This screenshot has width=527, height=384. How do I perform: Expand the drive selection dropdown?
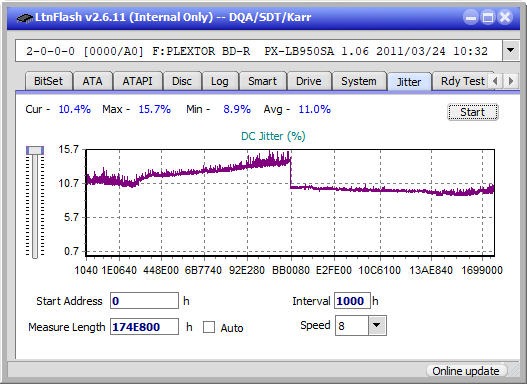pyautogui.click(x=511, y=51)
